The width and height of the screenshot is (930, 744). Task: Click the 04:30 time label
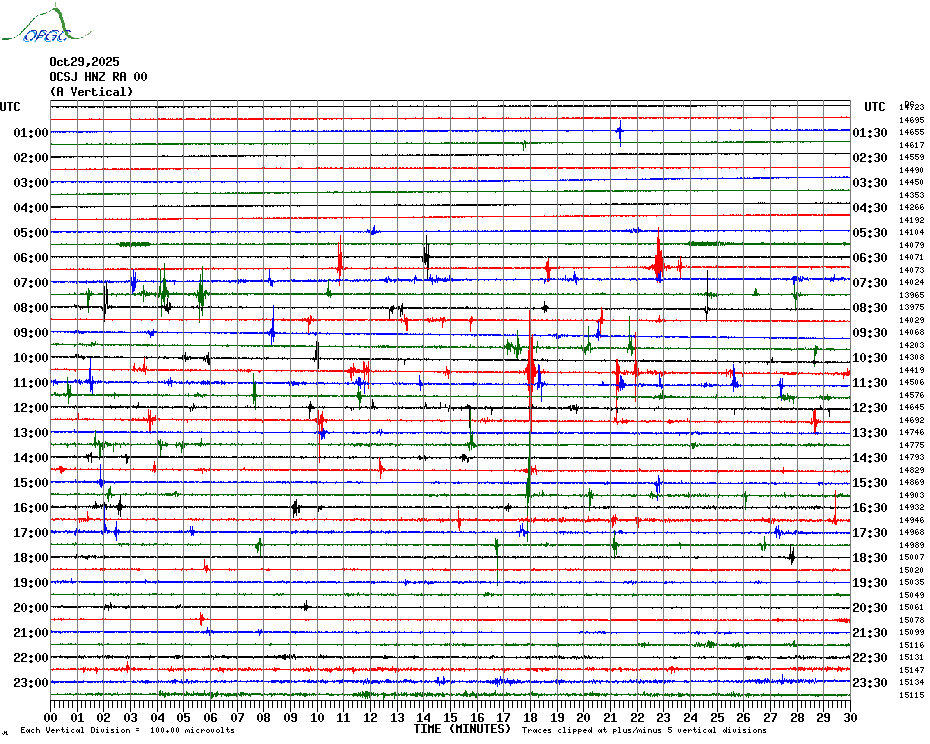[x=870, y=208]
